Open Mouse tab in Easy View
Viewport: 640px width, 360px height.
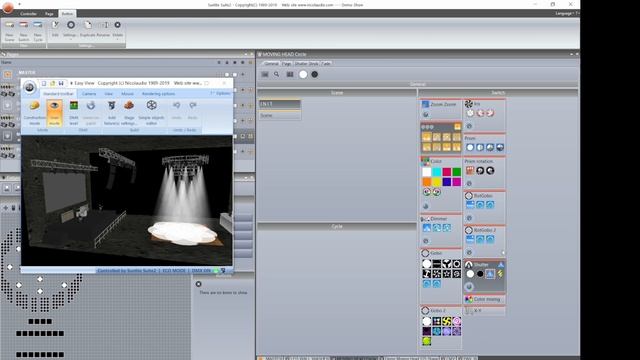pyautogui.click(x=127, y=93)
